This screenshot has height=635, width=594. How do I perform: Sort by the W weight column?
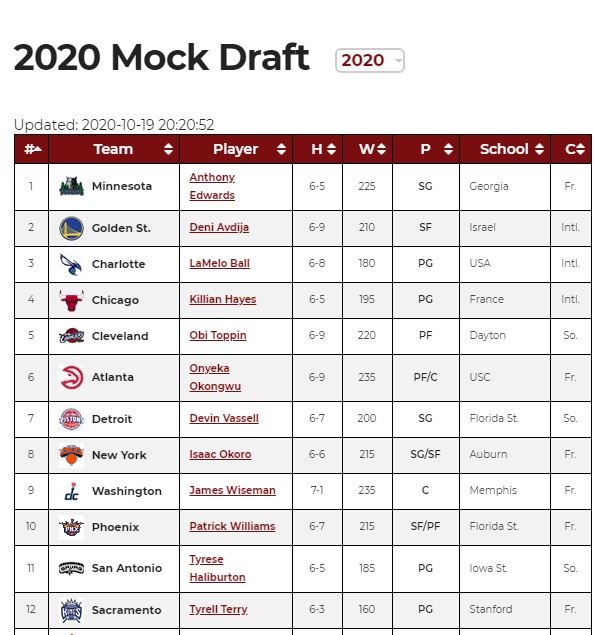(x=367, y=149)
